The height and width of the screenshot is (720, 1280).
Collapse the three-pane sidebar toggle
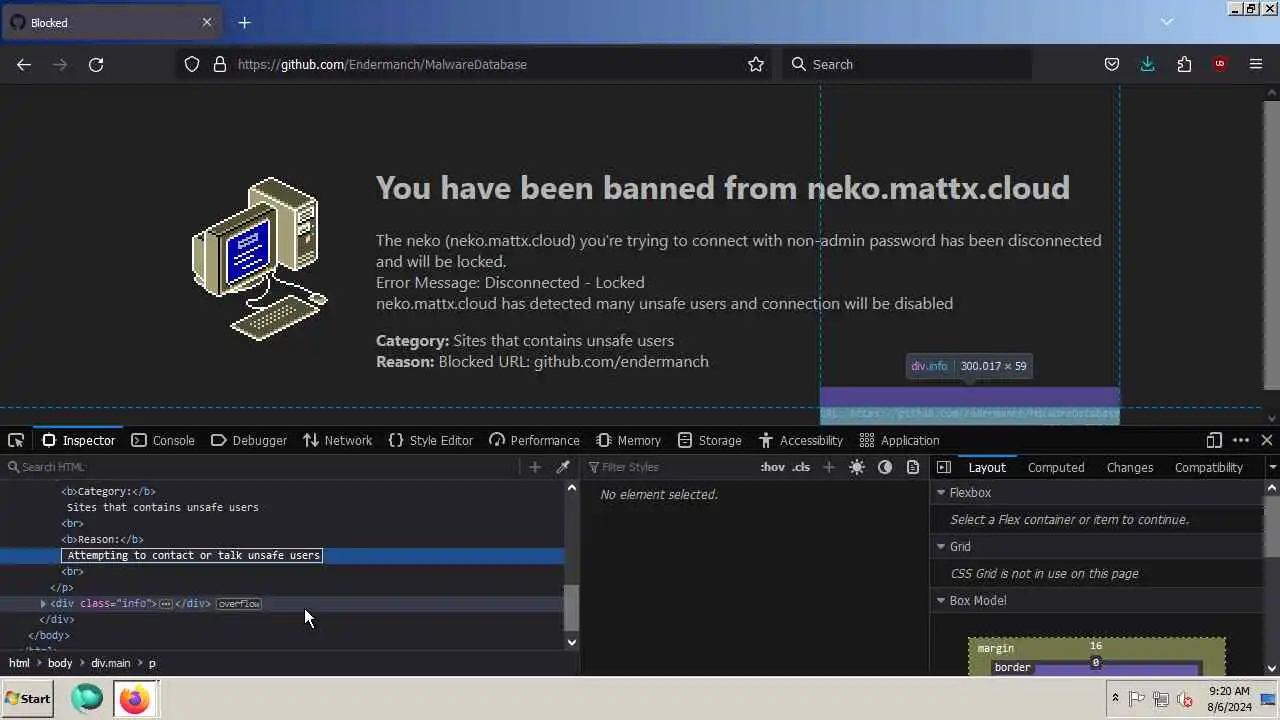click(x=943, y=467)
